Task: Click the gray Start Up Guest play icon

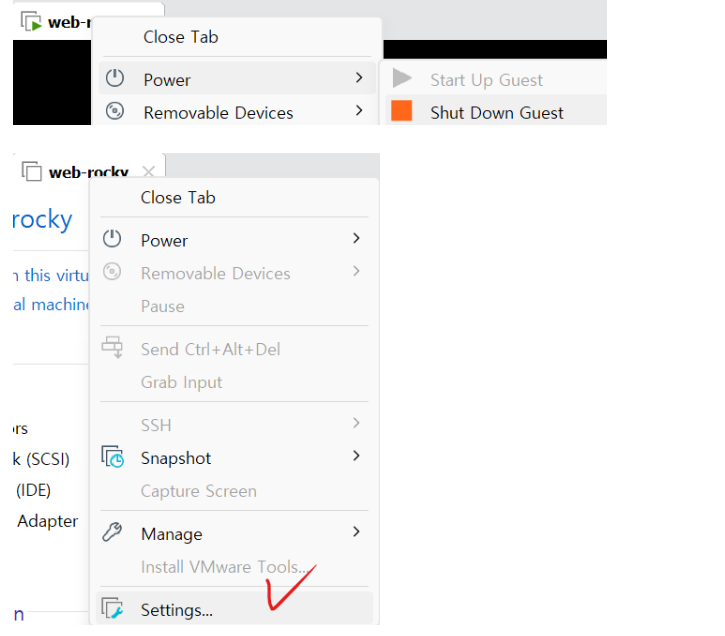Action: (402, 78)
